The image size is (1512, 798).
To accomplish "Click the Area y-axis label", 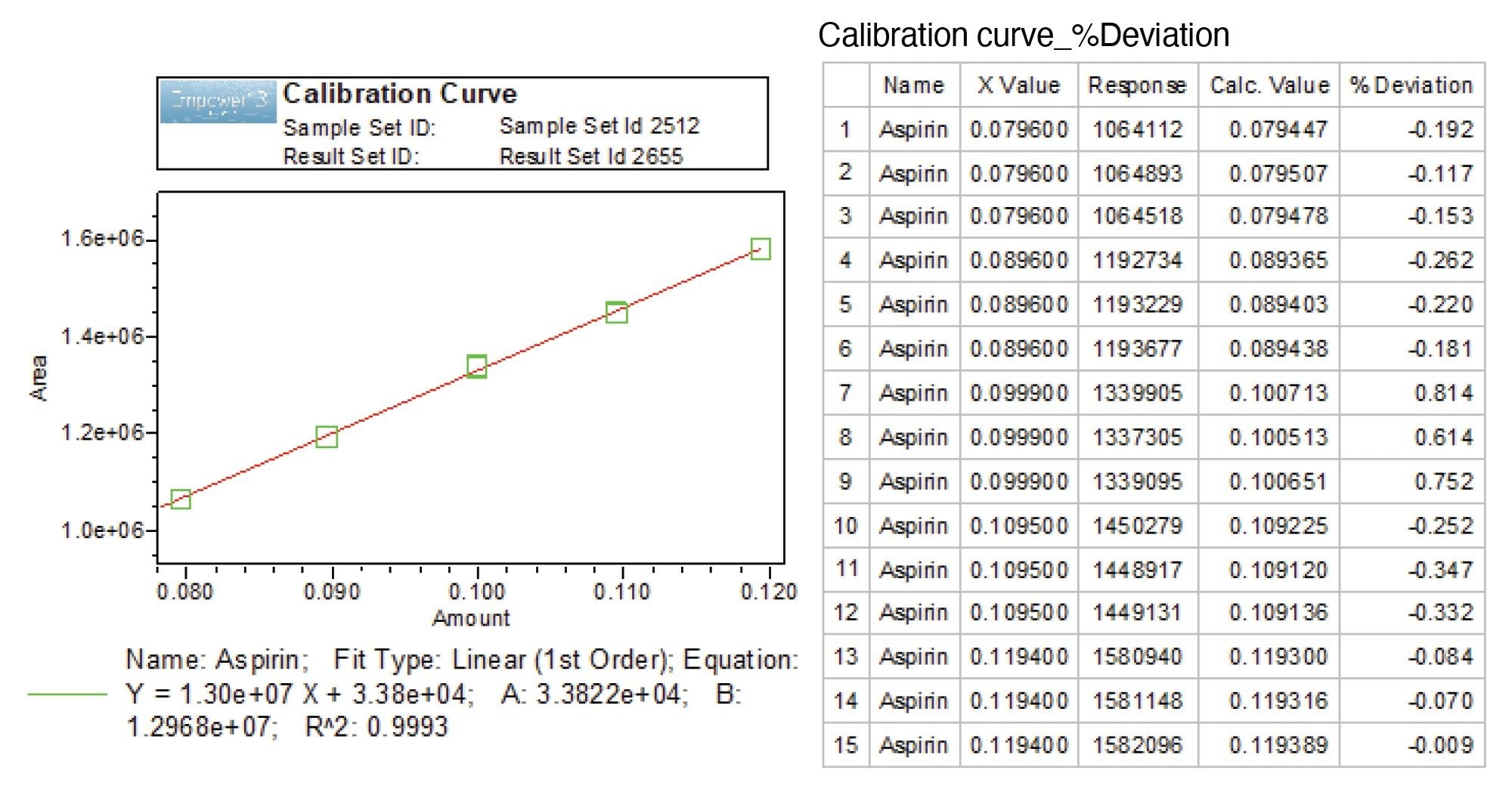I will pyautogui.click(x=39, y=378).
